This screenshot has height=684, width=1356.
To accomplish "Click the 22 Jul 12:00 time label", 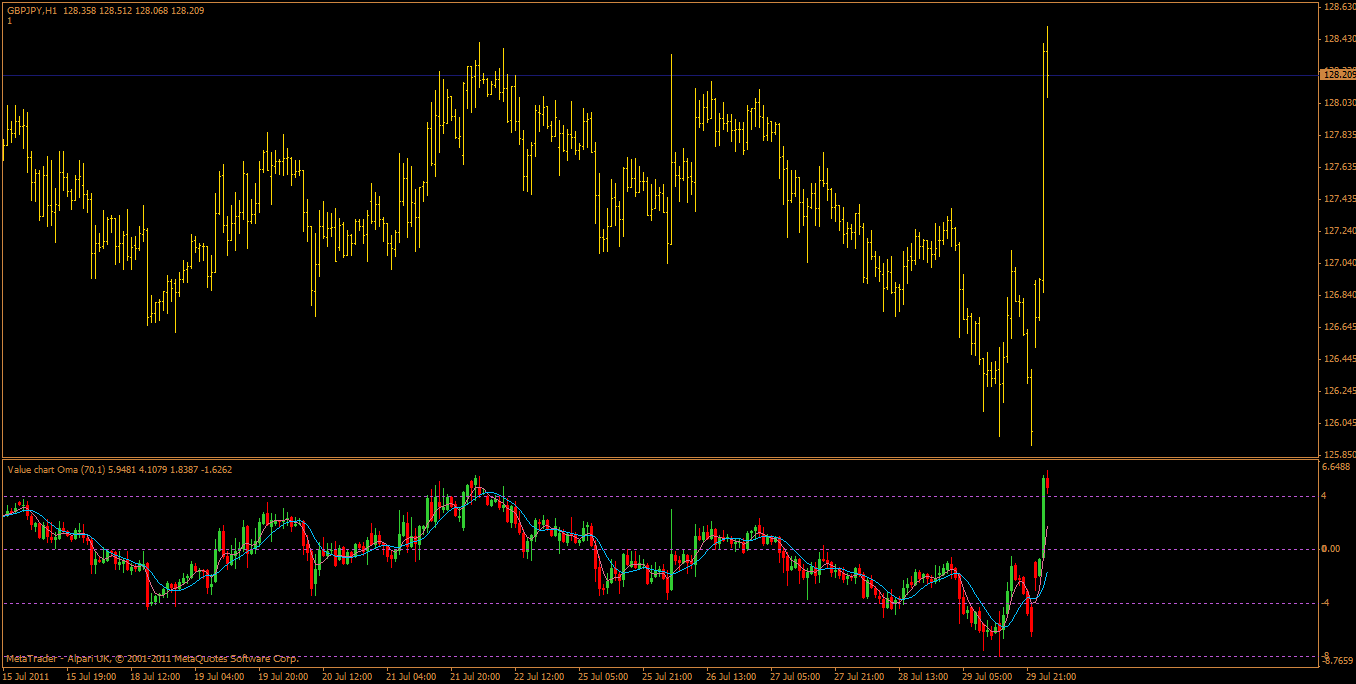I will tap(540, 677).
